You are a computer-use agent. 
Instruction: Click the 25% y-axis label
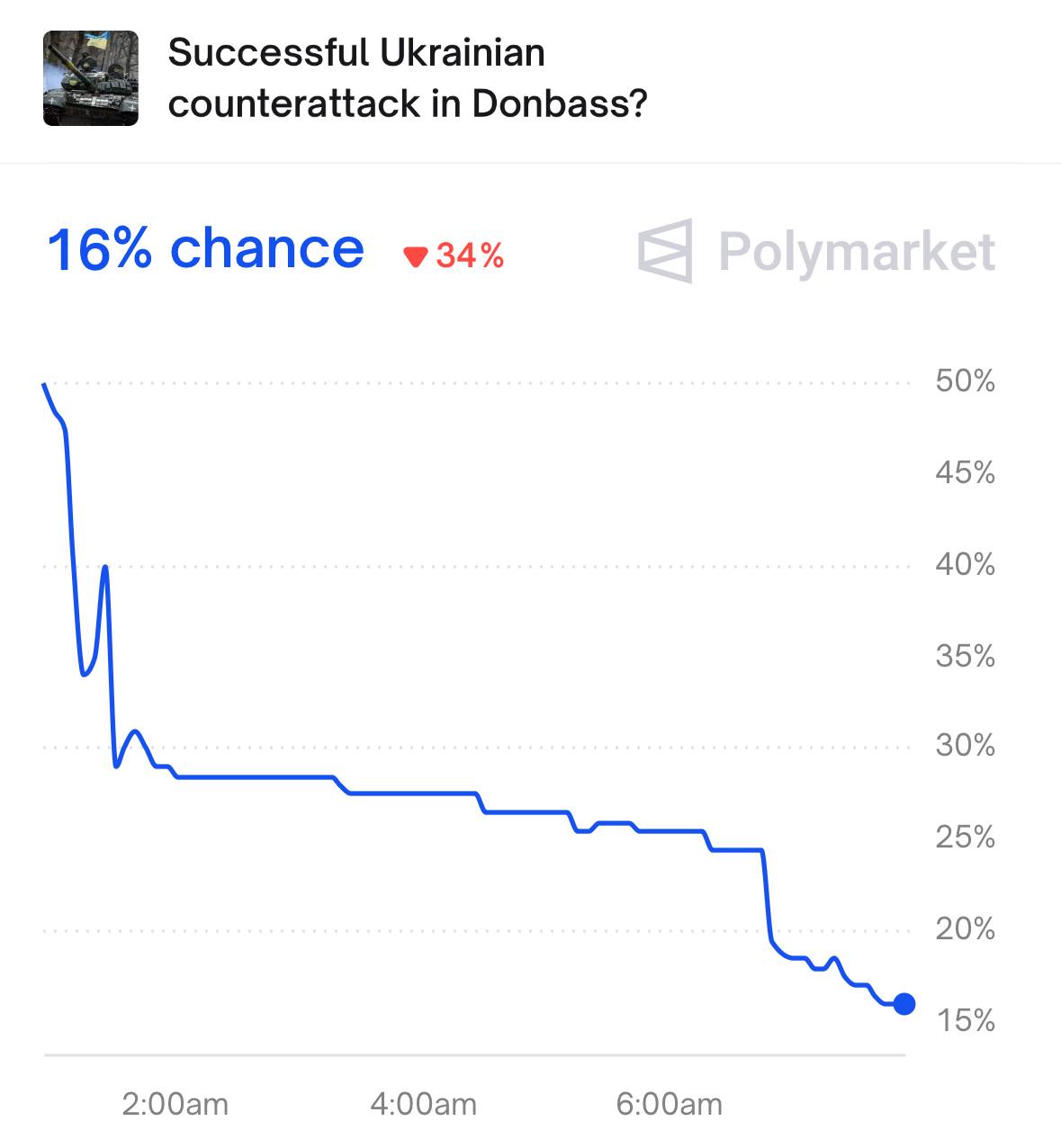point(965,838)
